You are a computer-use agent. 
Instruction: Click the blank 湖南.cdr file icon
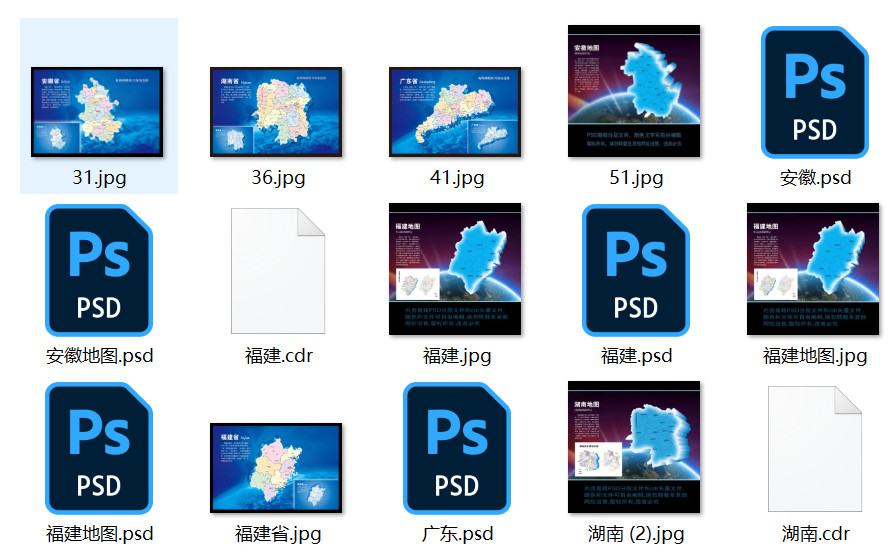tap(814, 448)
